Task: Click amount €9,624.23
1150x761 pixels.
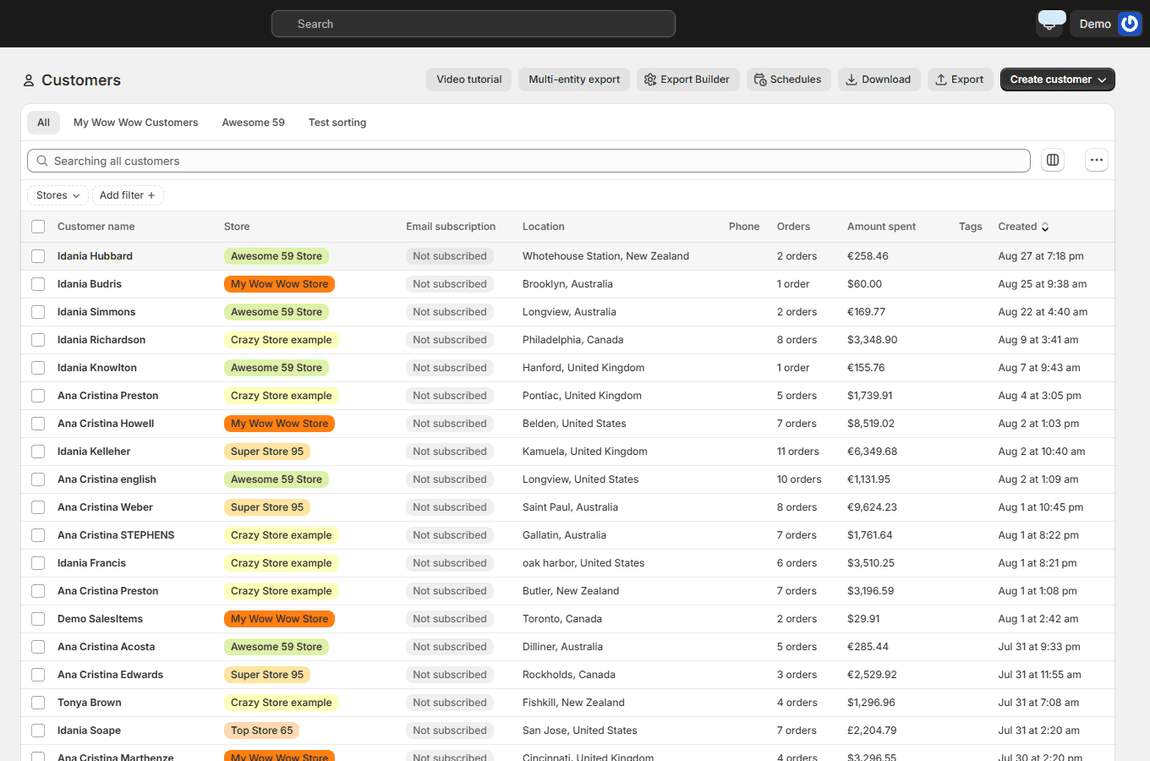Action: [x=872, y=507]
